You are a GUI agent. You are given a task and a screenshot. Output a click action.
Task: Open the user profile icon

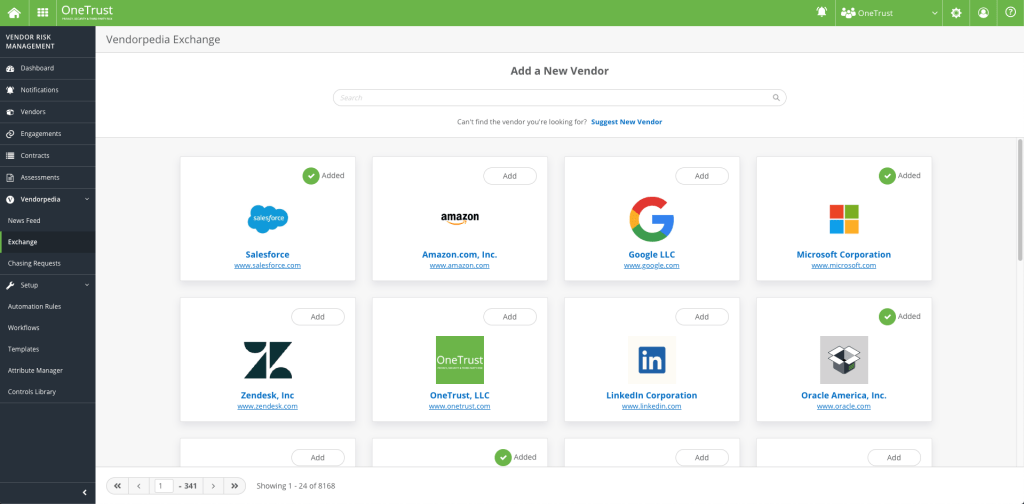pyautogui.click(x=984, y=12)
